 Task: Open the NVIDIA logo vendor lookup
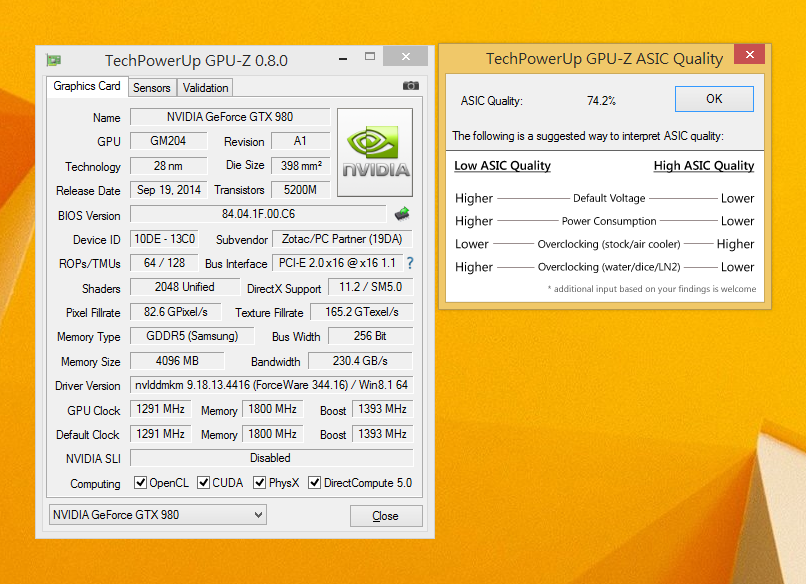[375, 152]
